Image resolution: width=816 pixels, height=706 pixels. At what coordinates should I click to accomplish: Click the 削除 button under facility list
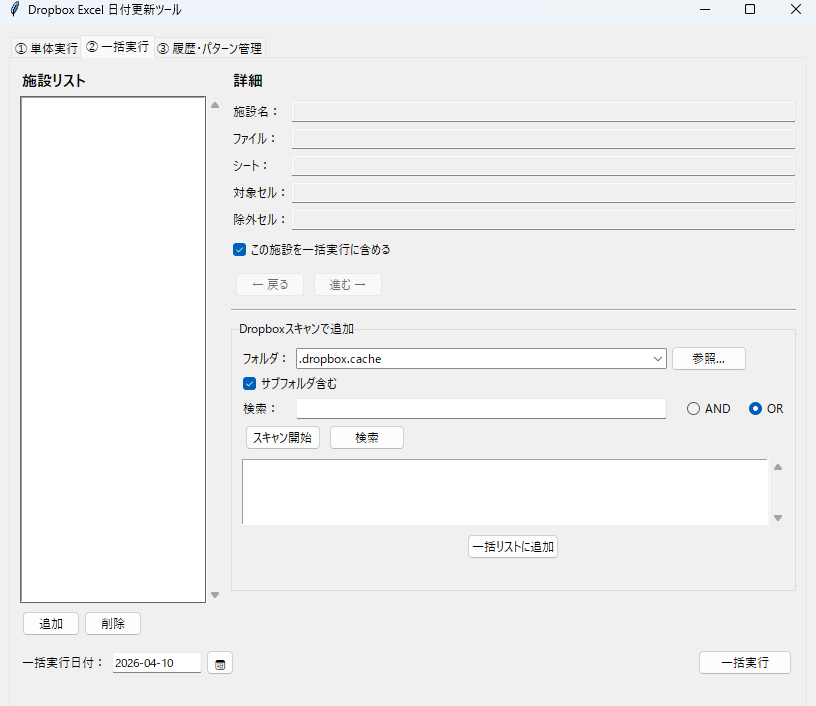tap(113, 624)
